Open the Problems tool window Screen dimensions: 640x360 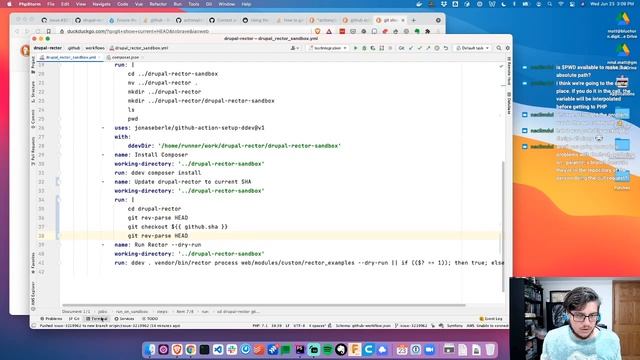(51, 319)
